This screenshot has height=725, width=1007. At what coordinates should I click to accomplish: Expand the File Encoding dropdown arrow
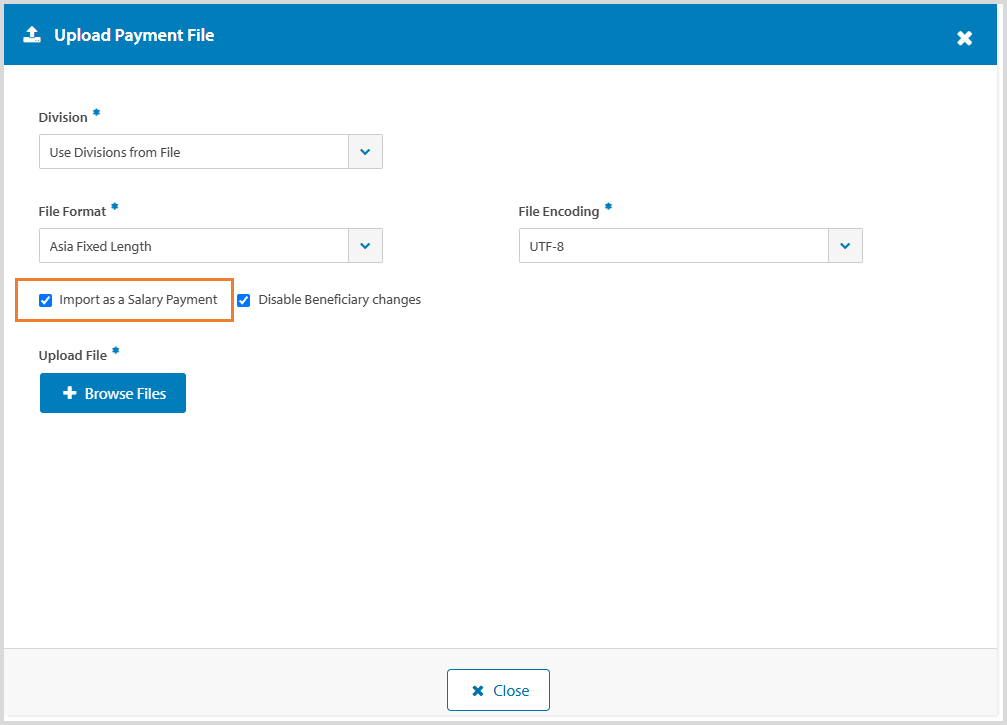pos(845,246)
